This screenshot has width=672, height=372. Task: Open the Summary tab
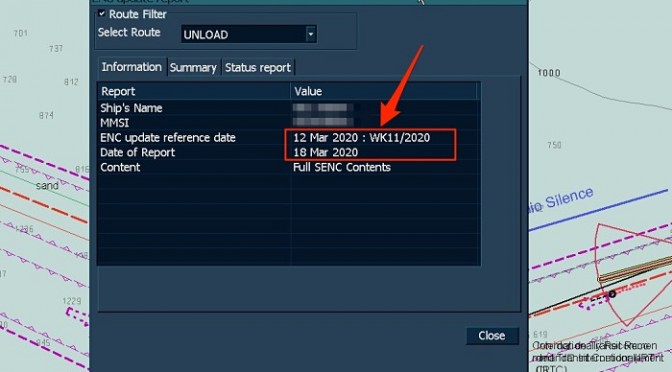click(193, 68)
